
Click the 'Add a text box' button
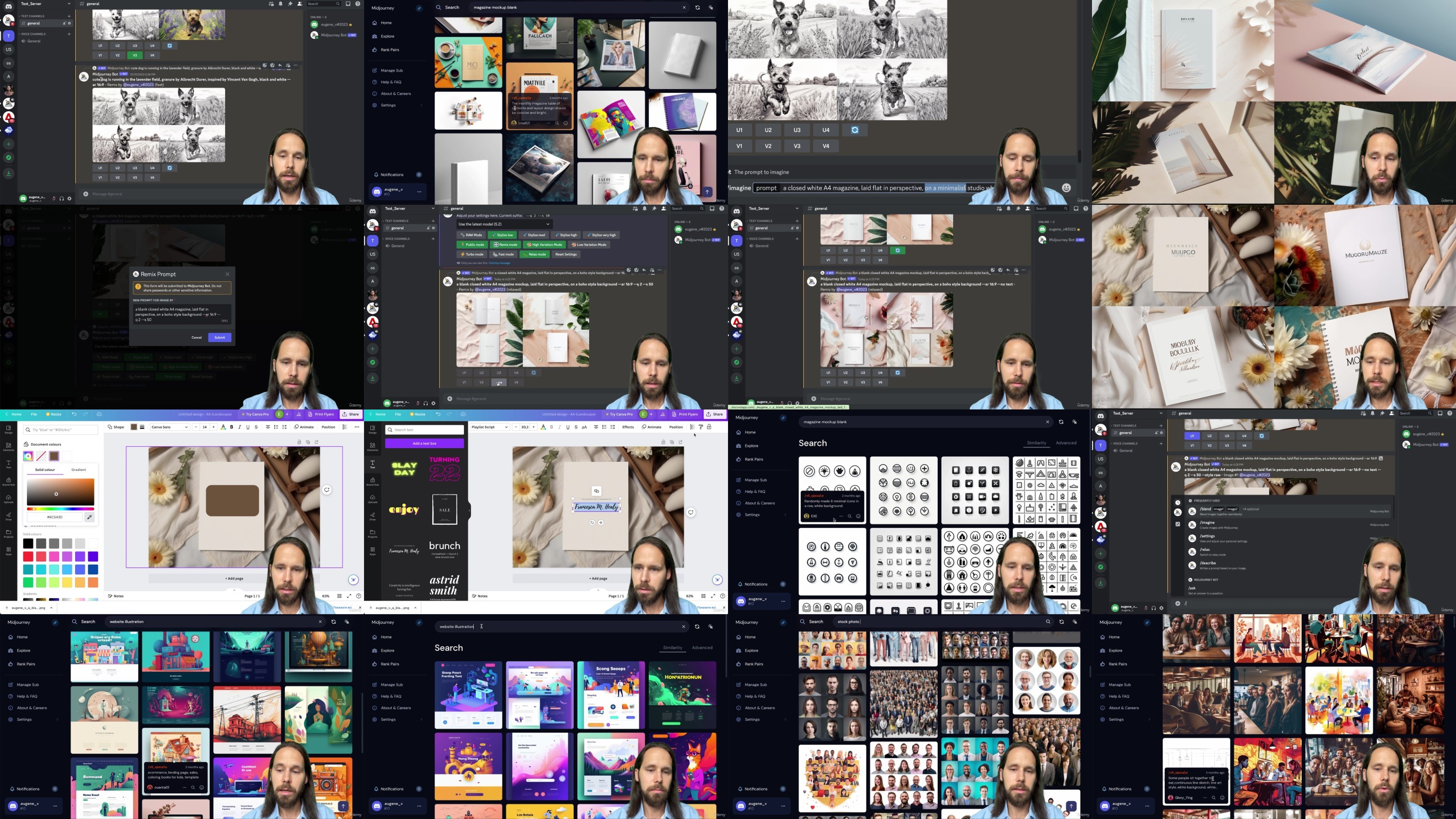click(x=425, y=444)
